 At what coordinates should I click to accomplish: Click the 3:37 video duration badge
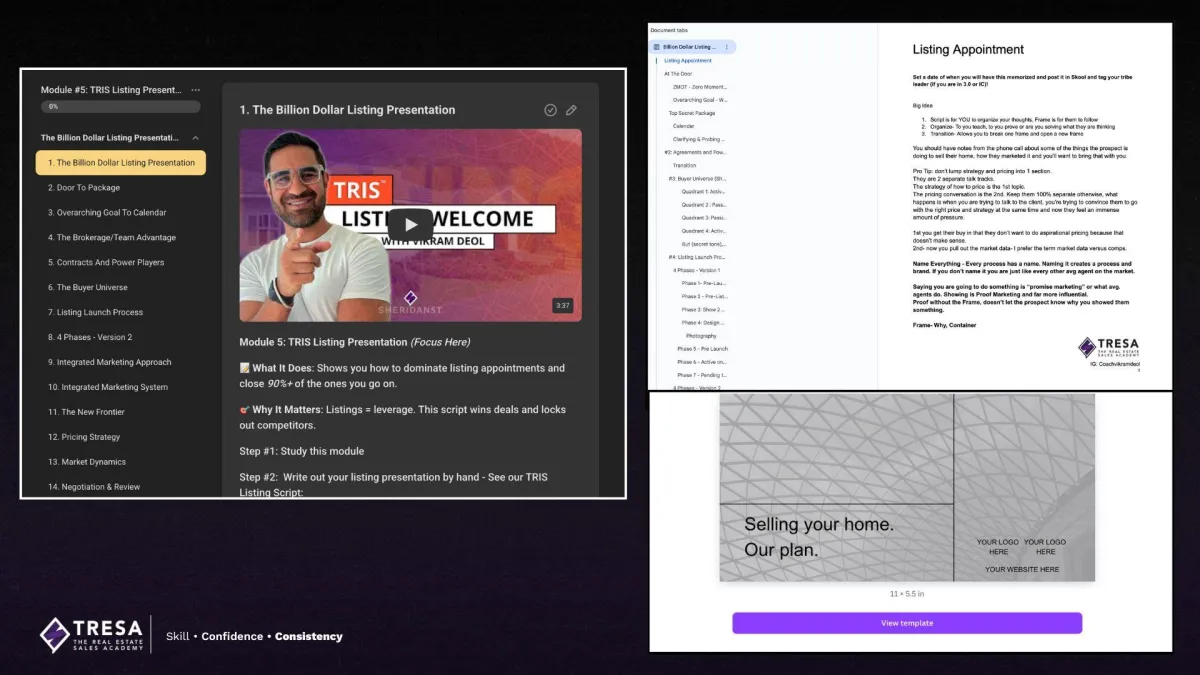pos(562,306)
